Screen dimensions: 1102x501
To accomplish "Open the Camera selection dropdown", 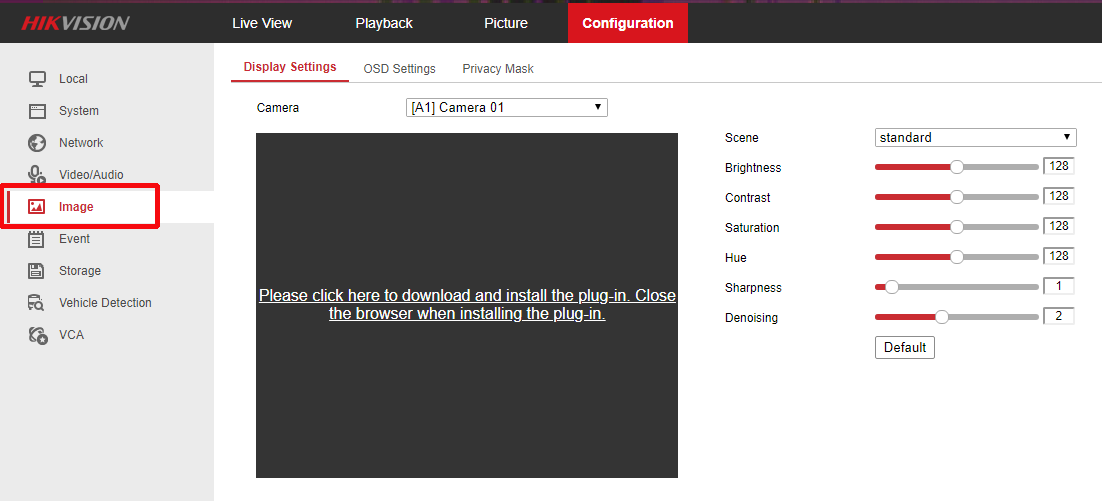I will coord(506,108).
